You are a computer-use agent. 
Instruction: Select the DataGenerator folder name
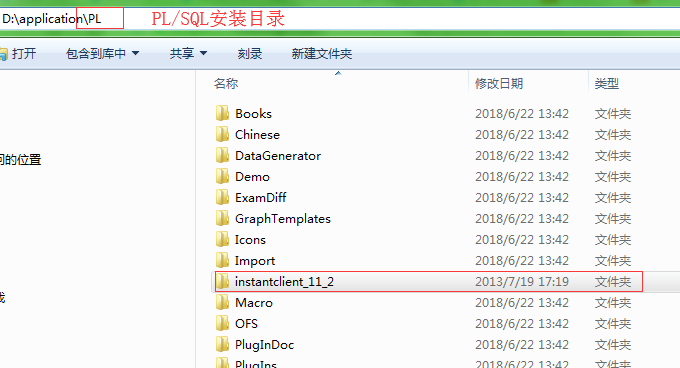pyautogui.click(x=278, y=156)
